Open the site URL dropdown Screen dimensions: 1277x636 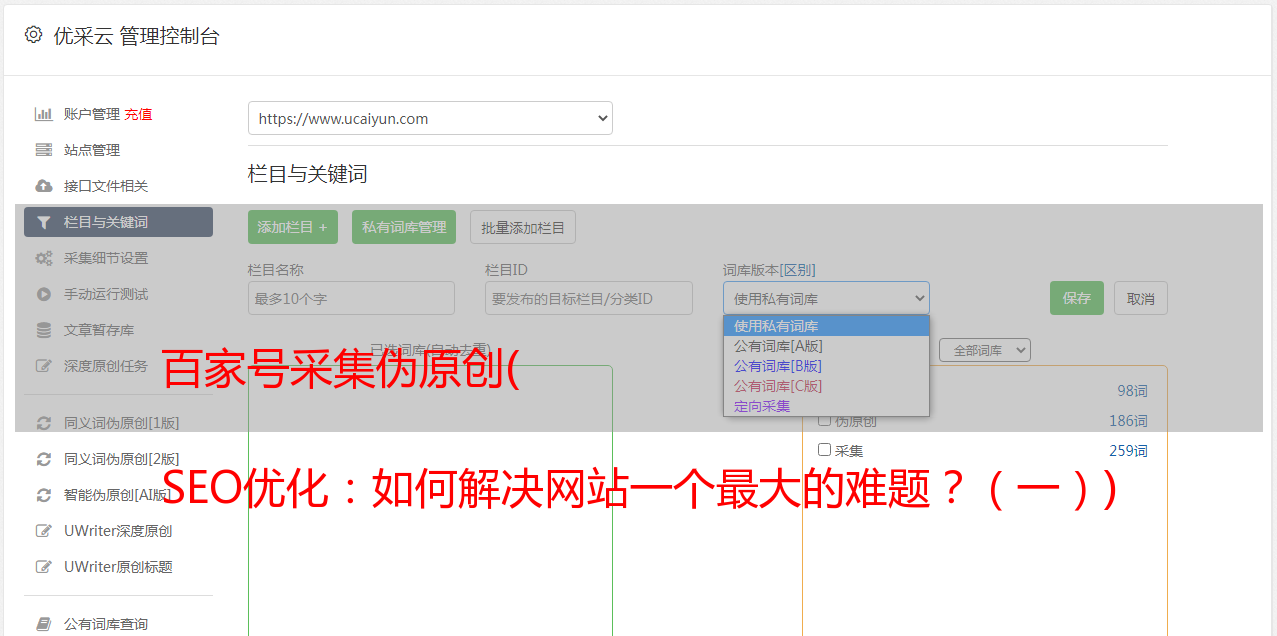pyautogui.click(x=430, y=118)
